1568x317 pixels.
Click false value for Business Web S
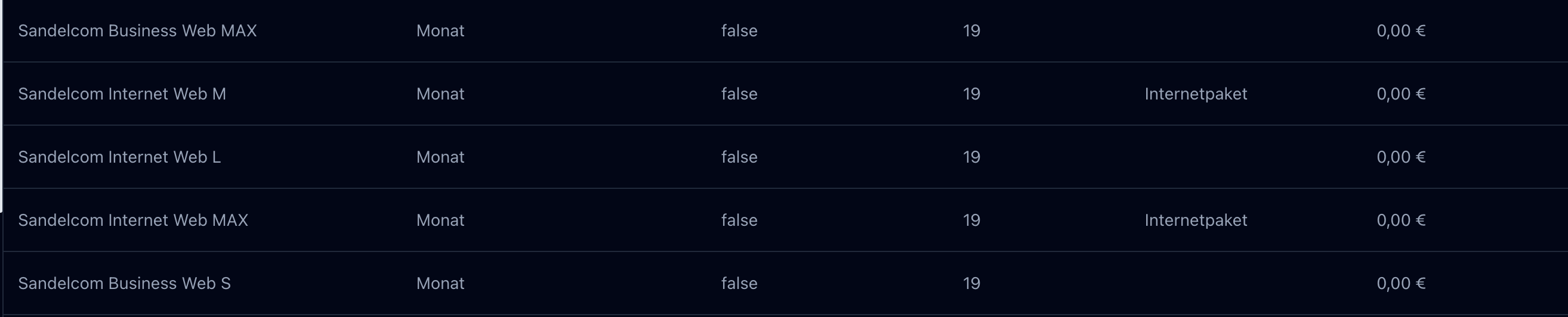739,284
